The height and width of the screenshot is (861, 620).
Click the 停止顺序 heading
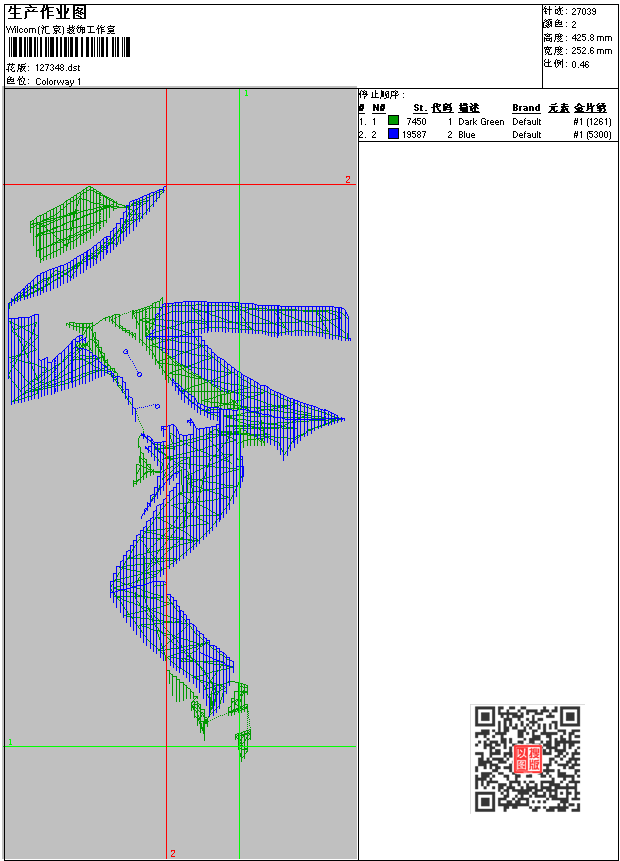pos(382,94)
